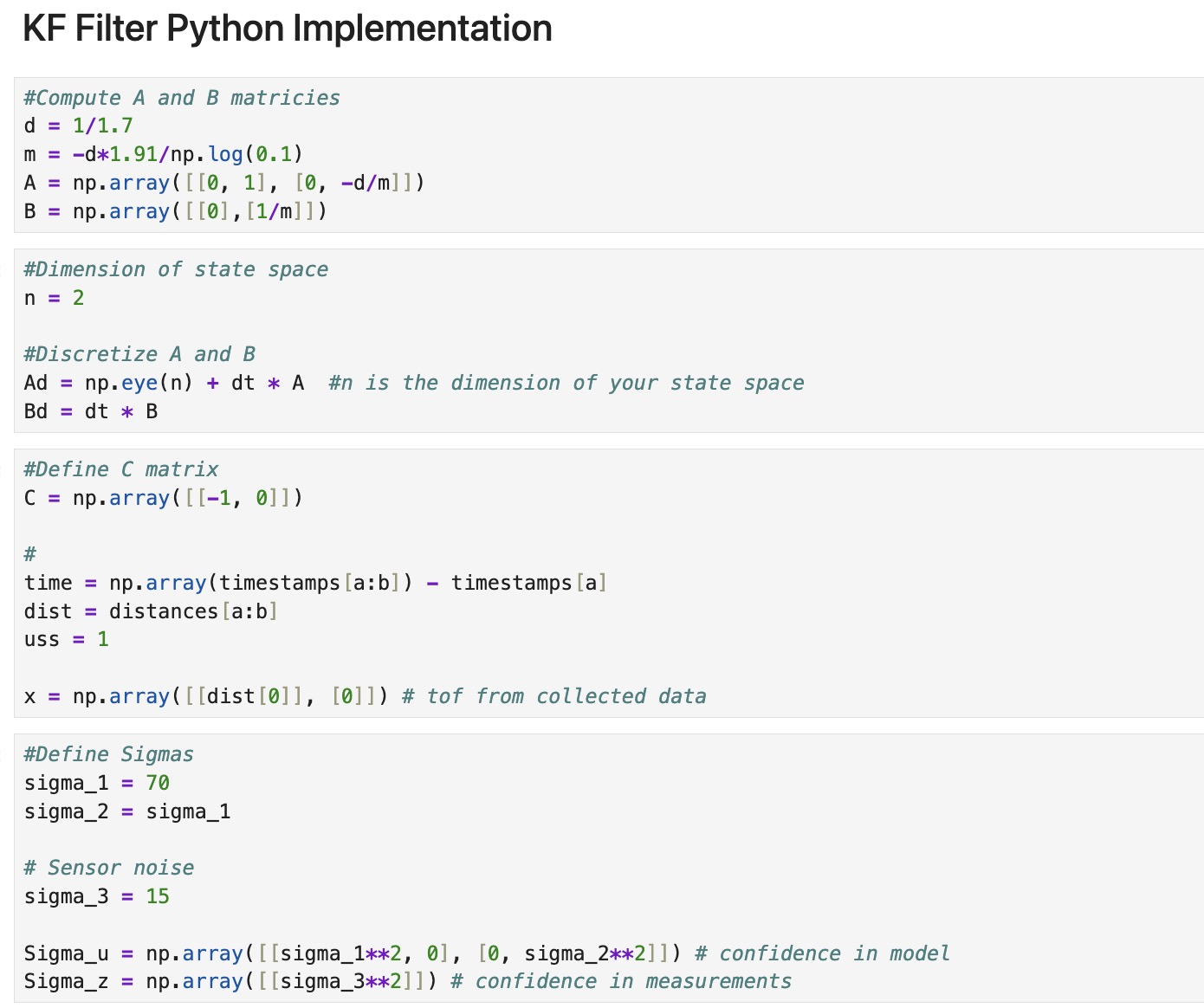Place cursor on the n = 2 line
The width and height of the screenshot is (1204, 1008).
coord(54,298)
